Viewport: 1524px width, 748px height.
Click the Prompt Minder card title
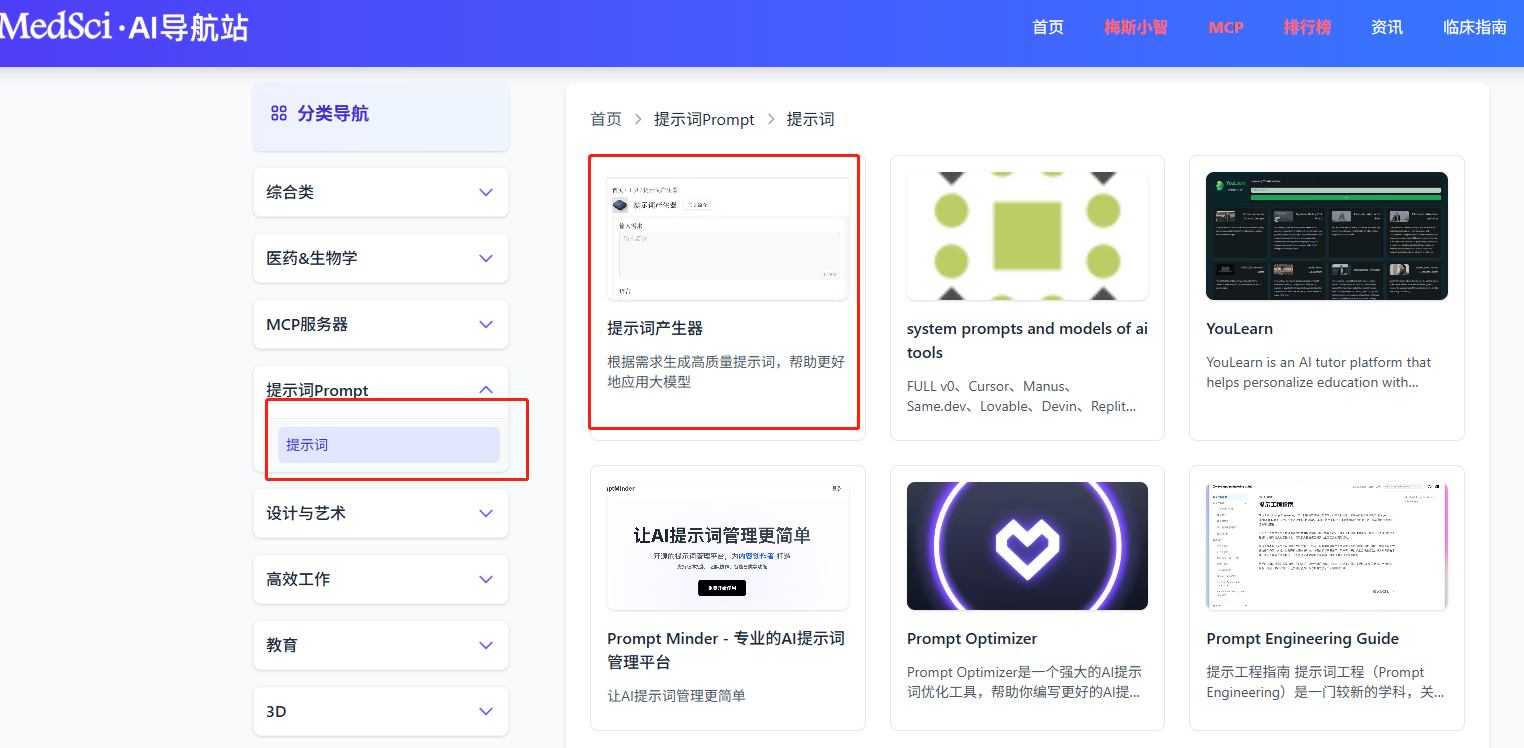726,650
